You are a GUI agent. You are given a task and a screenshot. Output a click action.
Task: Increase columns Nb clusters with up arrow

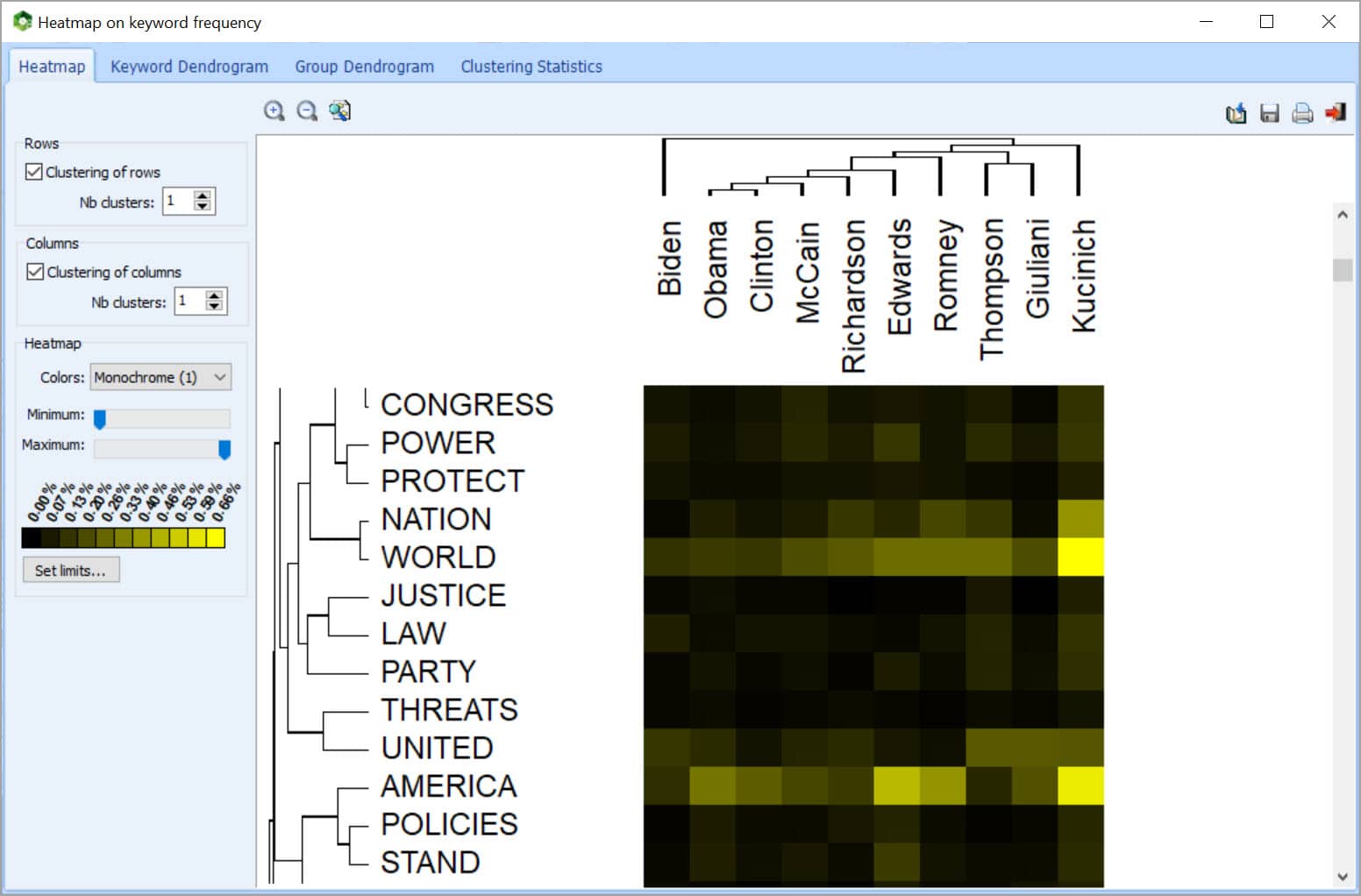coord(214,295)
